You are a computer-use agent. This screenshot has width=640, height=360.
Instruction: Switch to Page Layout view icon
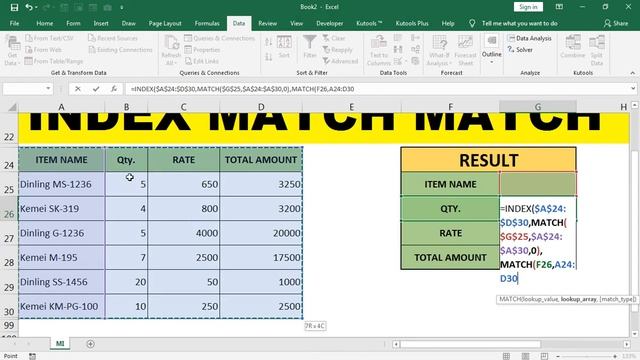click(x=525, y=356)
